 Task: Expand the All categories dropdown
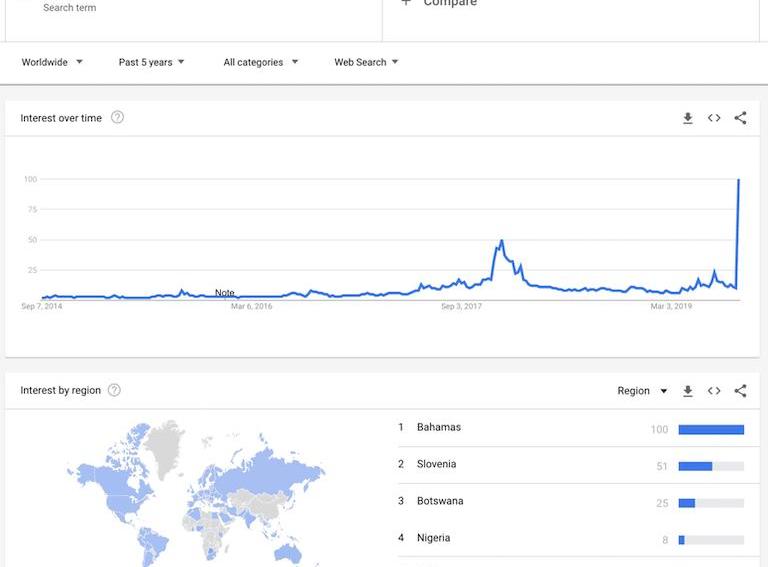[x=261, y=62]
